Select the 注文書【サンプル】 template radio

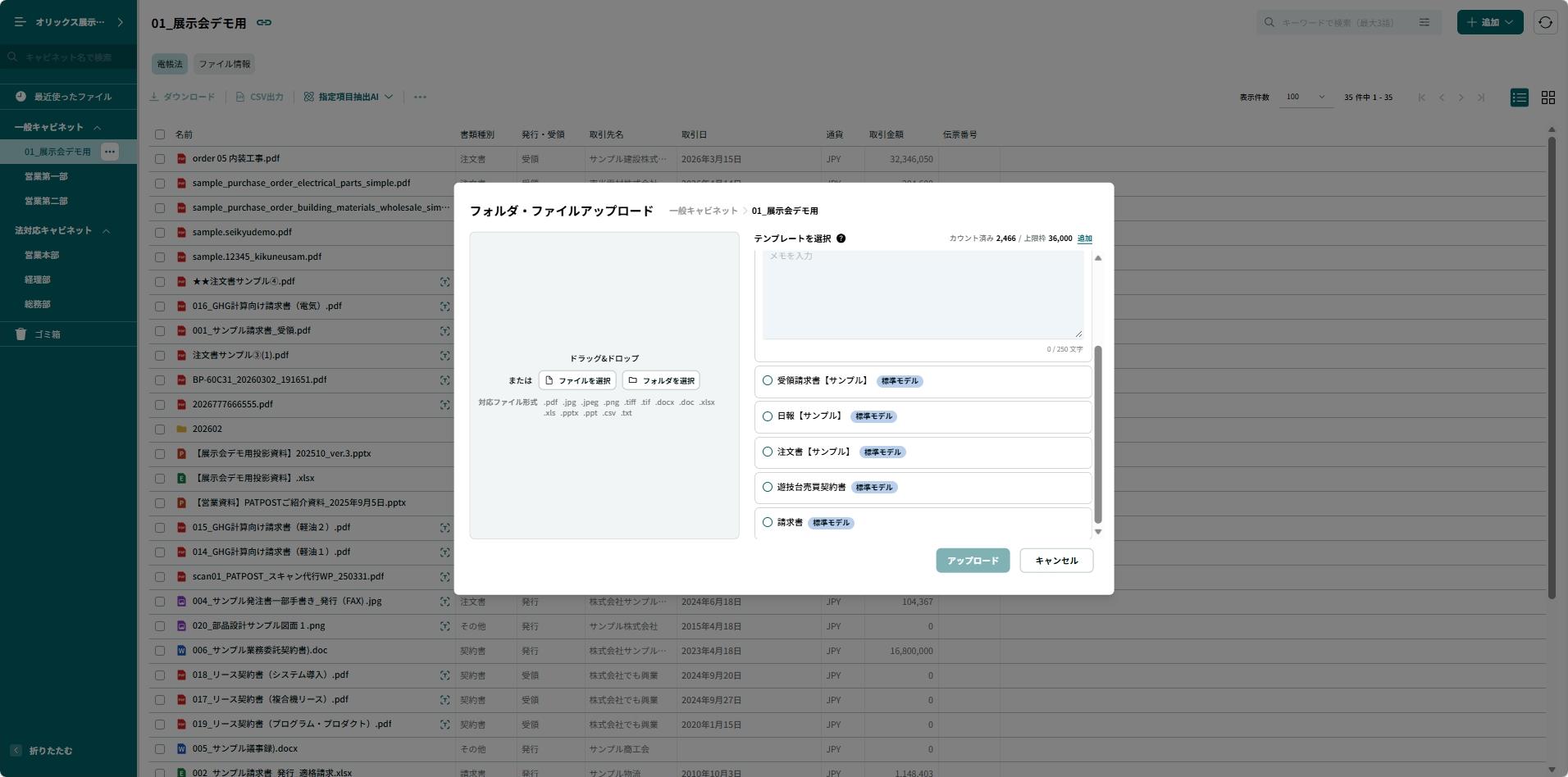pyautogui.click(x=768, y=452)
